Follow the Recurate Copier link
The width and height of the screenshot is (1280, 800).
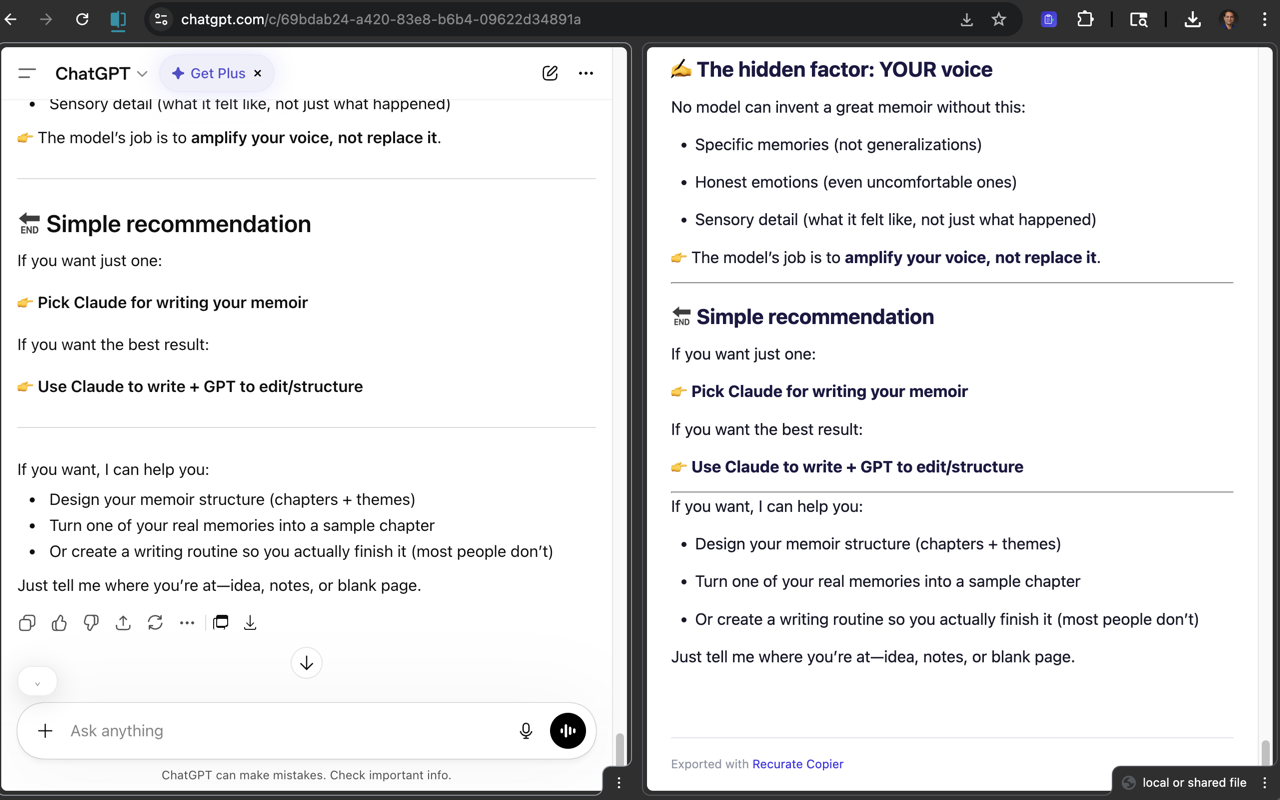click(x=797, y=764)
